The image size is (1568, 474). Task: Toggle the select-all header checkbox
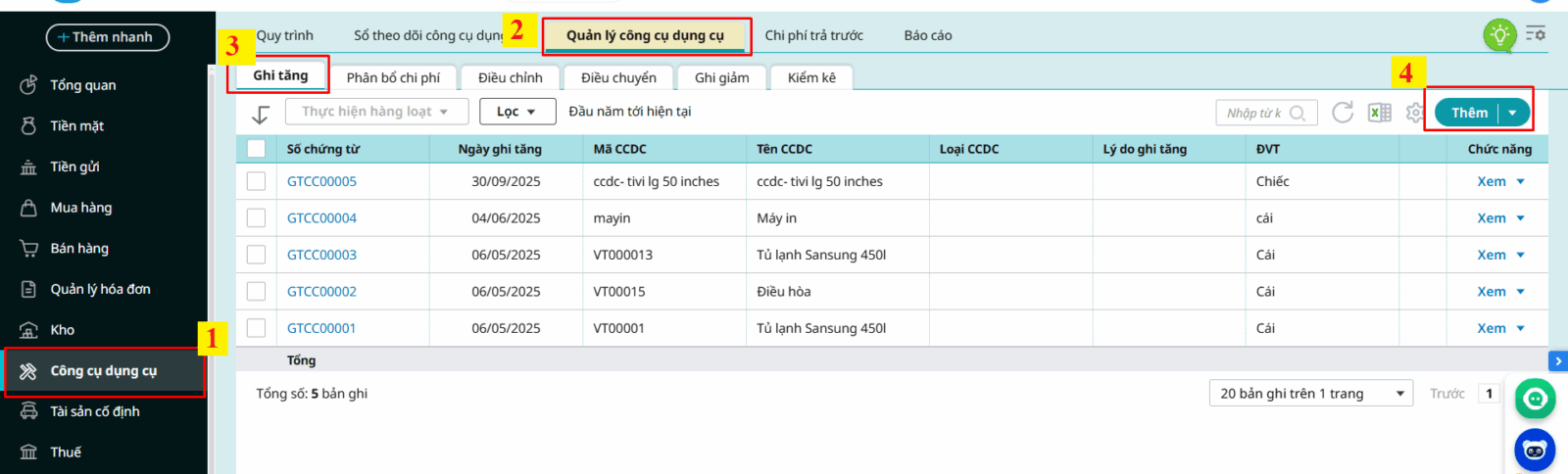(x=257, y=149)
